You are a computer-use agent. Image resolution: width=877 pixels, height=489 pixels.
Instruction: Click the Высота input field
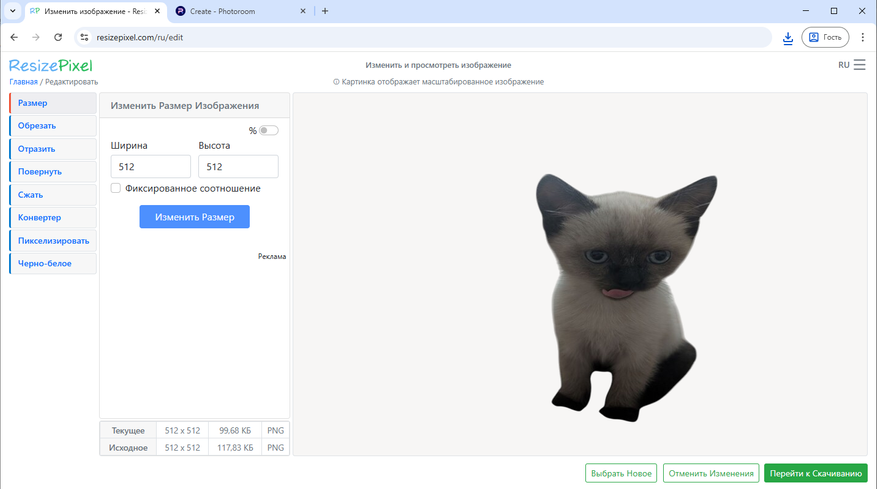click(238, 167)
